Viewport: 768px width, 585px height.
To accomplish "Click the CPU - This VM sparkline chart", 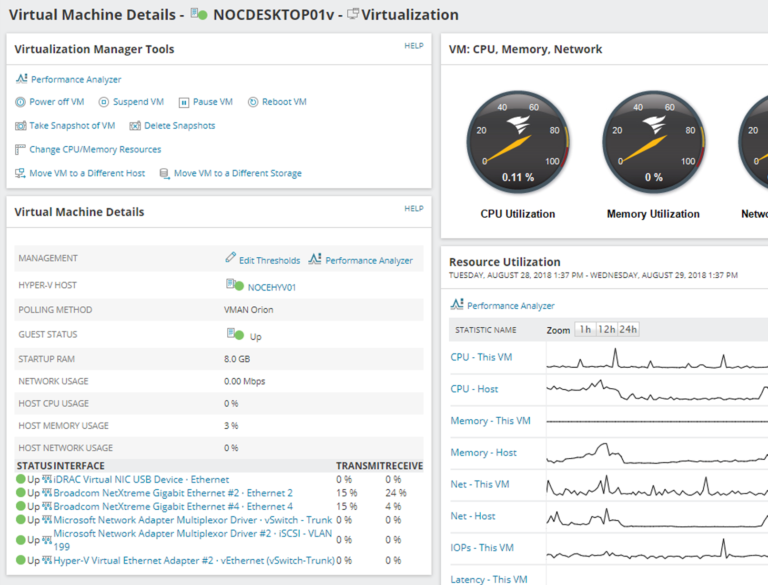I will 657,358.
